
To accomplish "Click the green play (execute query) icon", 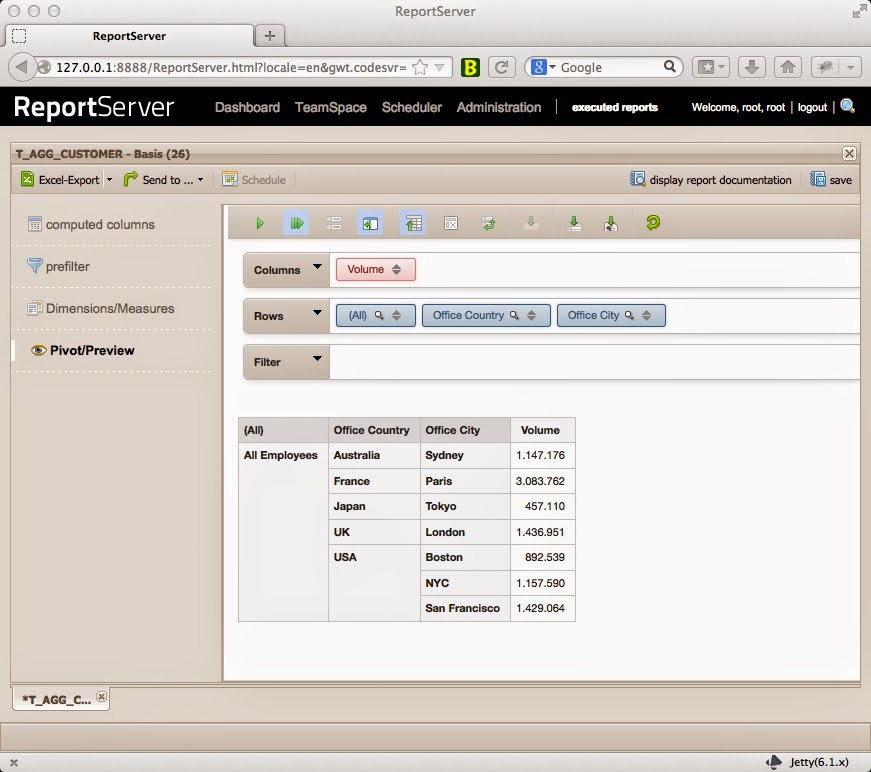I will 259,223.
